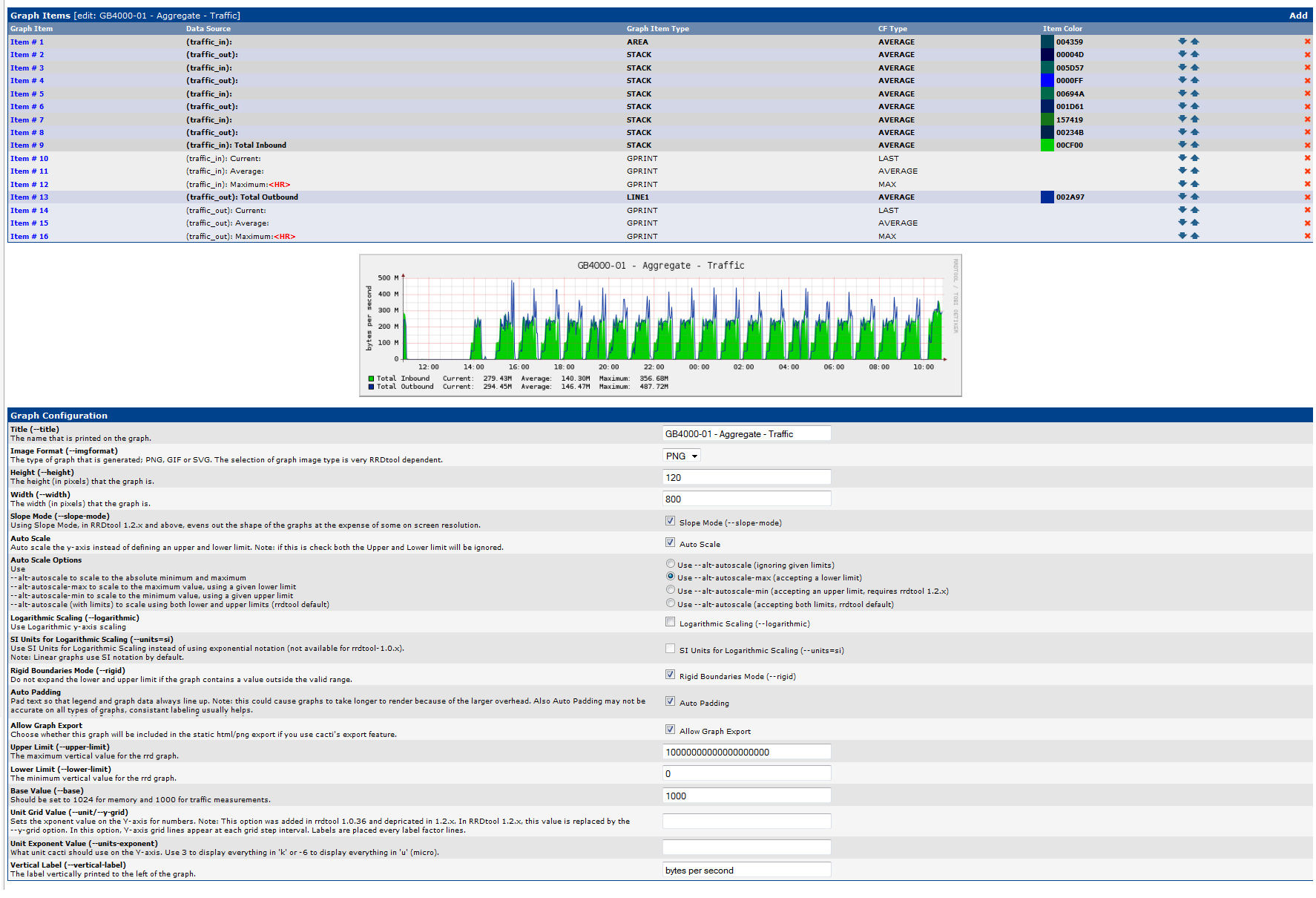Move Item # 2 up with arrow

click(1194, 54)
